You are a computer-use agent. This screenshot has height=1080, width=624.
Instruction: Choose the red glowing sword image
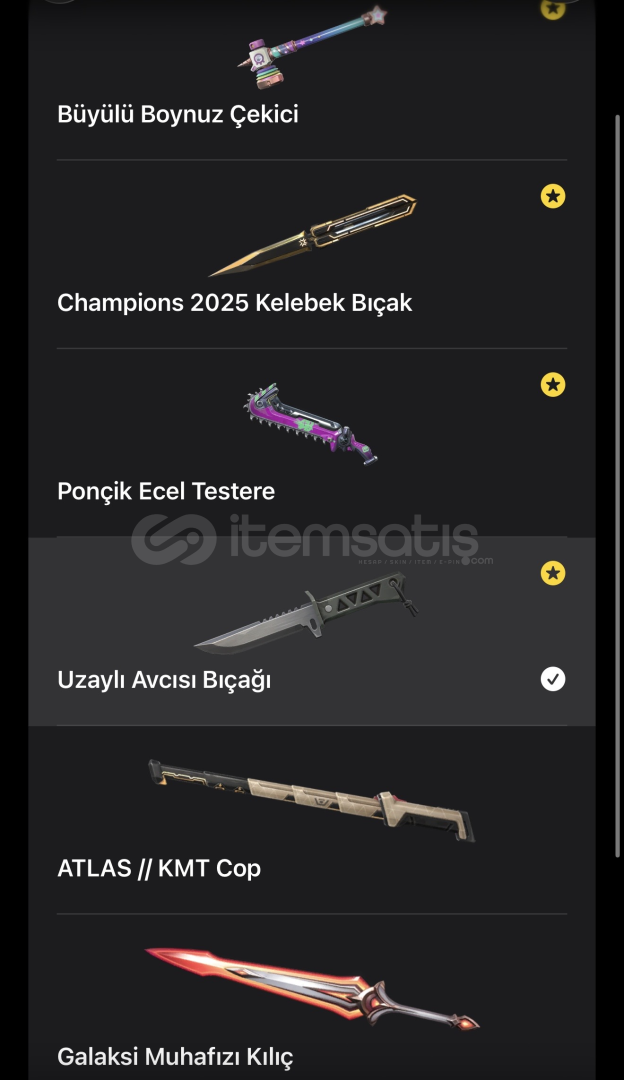pos(312,989)
